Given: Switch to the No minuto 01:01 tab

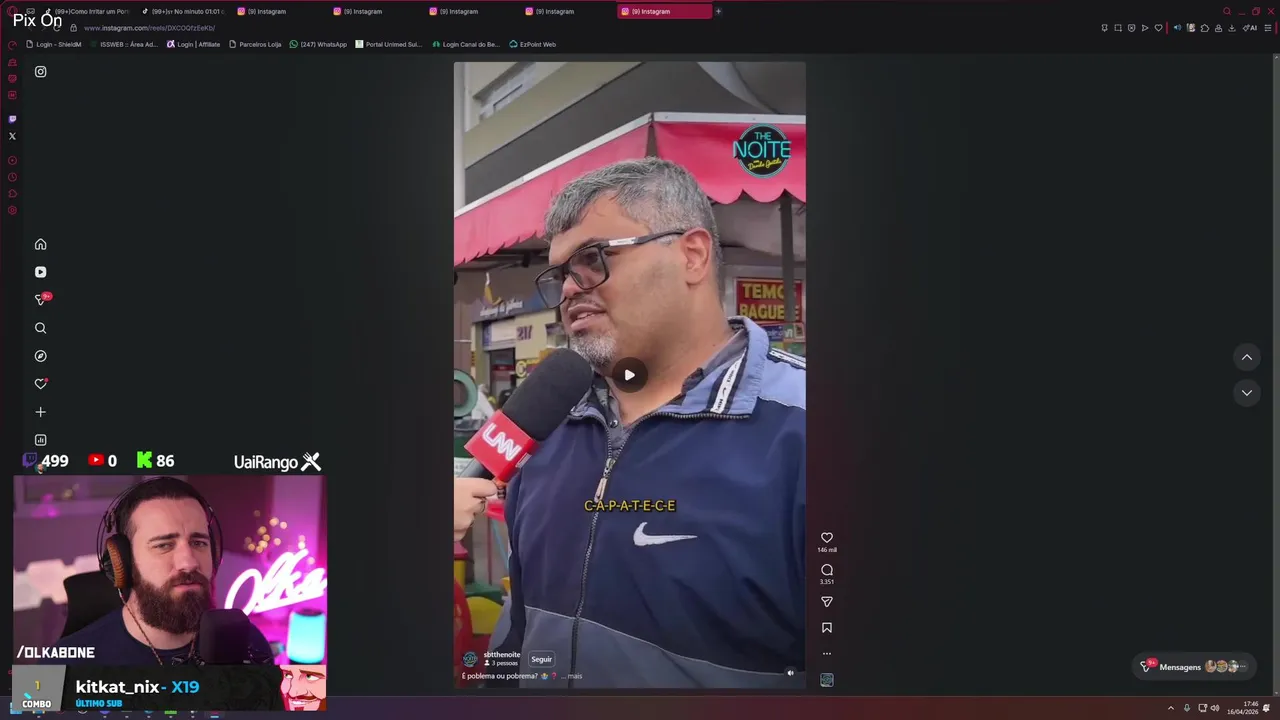Looking at the screenshot, I should tap(182, 11).
